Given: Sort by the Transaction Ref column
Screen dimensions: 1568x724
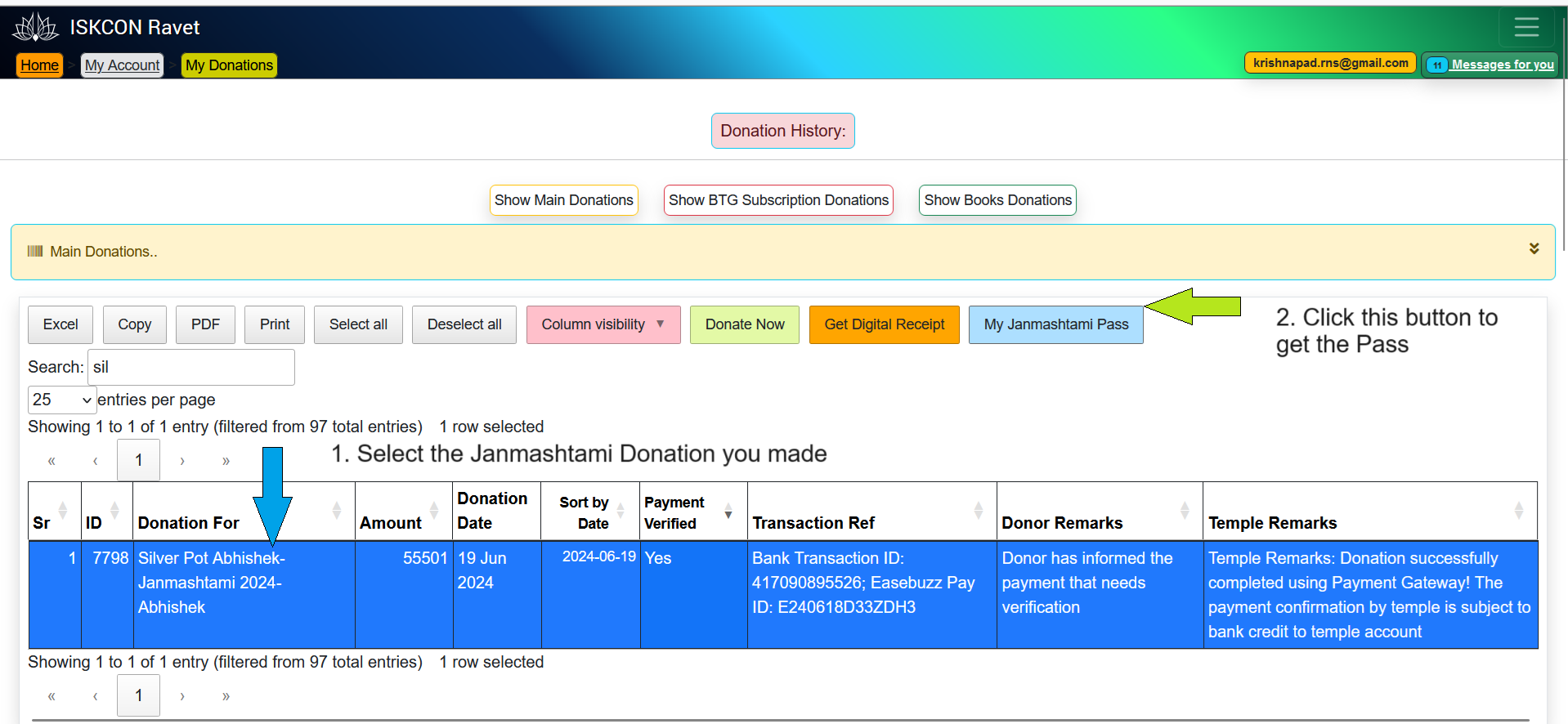Looking at the screenshot, I should (872, 511).
